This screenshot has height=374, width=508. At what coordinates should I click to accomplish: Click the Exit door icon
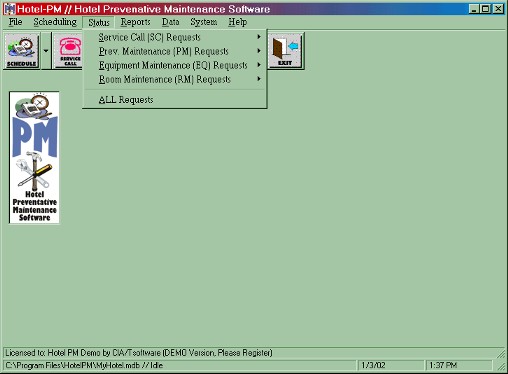tap(285, 51)
